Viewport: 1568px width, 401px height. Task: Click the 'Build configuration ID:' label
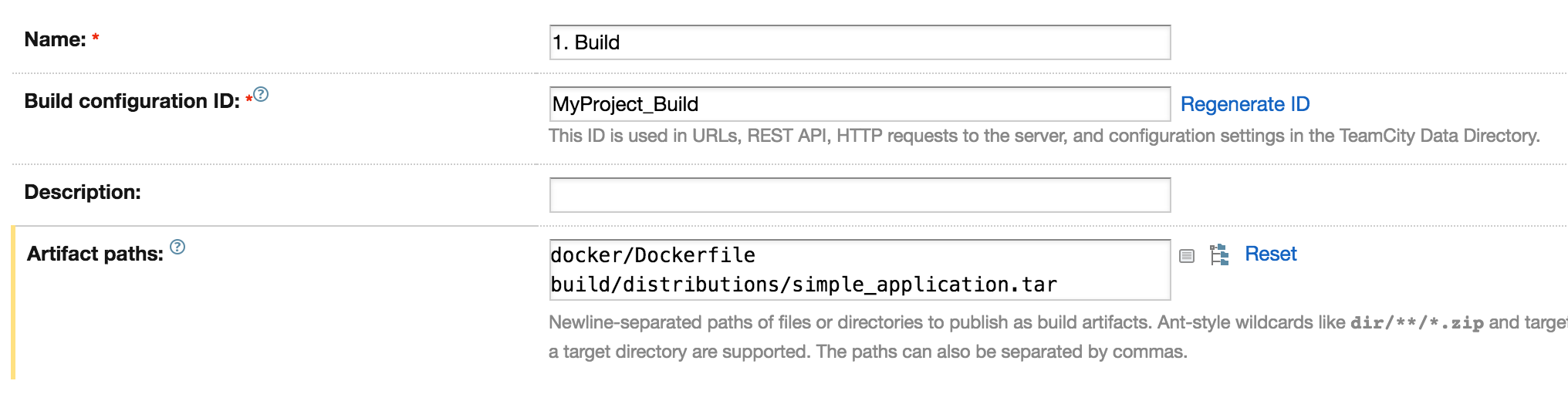tap(132, 101)
